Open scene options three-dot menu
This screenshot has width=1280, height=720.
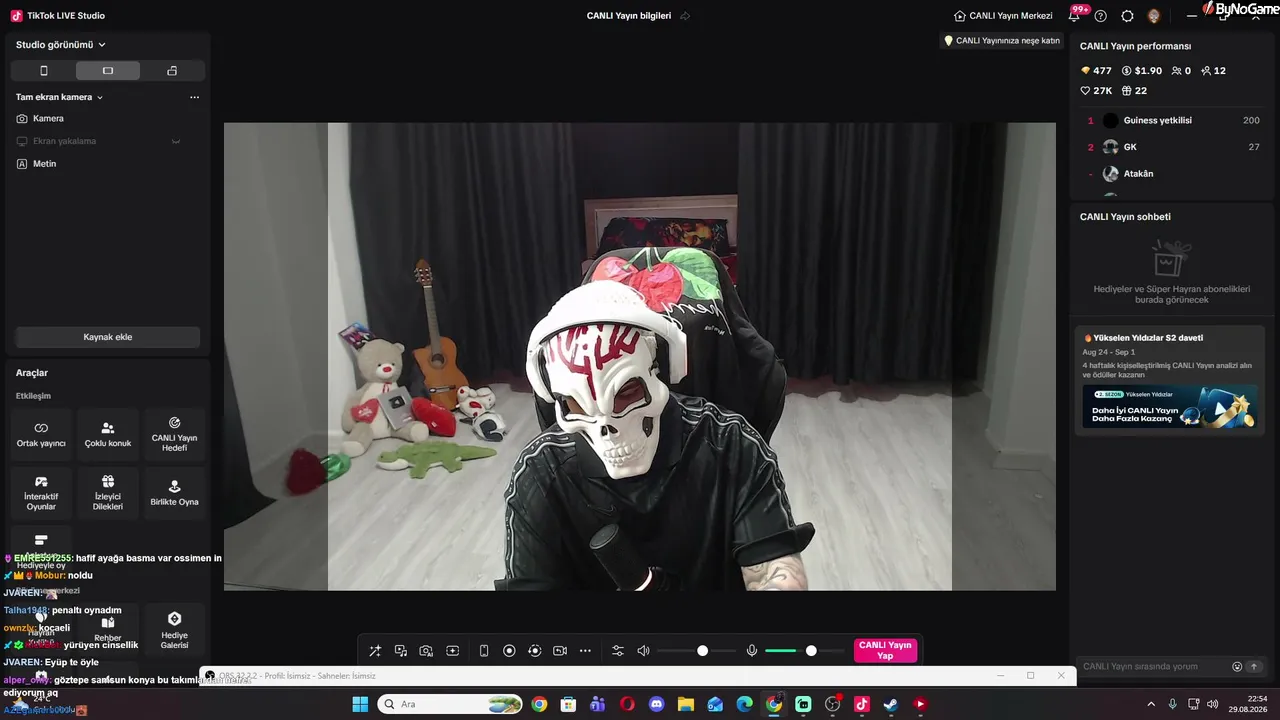click(x=194, y=97)
